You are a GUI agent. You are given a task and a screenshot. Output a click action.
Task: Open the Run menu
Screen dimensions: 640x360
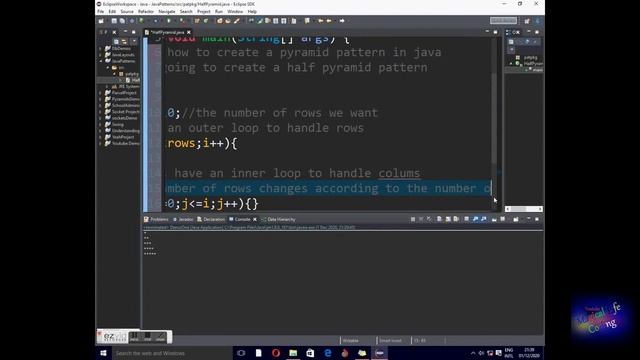[219, 12]
